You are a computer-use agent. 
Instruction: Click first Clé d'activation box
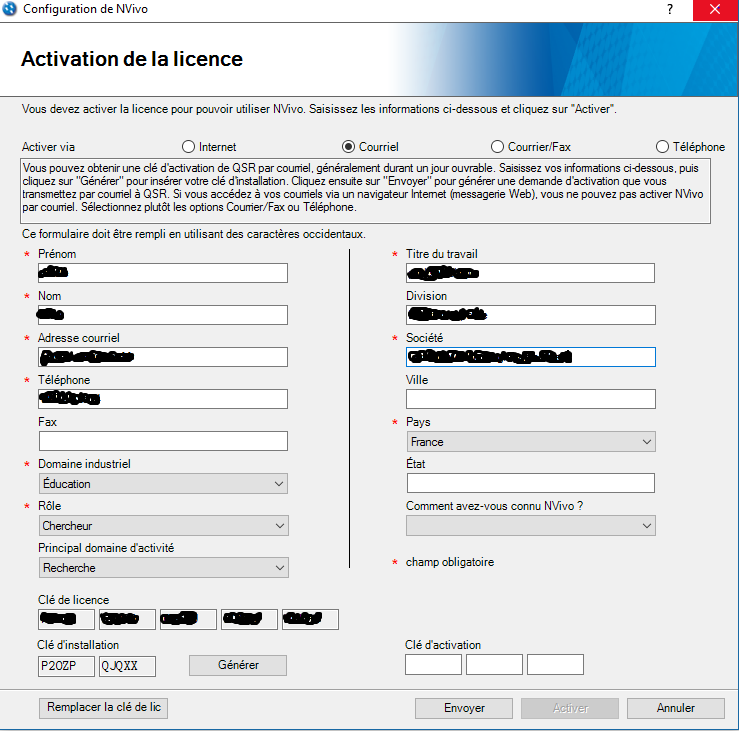click(433, 665)
